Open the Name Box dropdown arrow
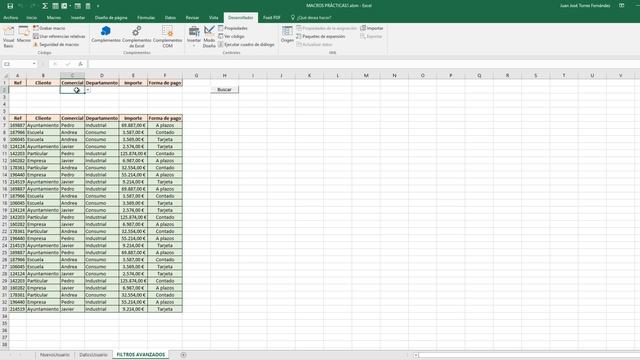The image size is (640, 360). pos(34,64)
